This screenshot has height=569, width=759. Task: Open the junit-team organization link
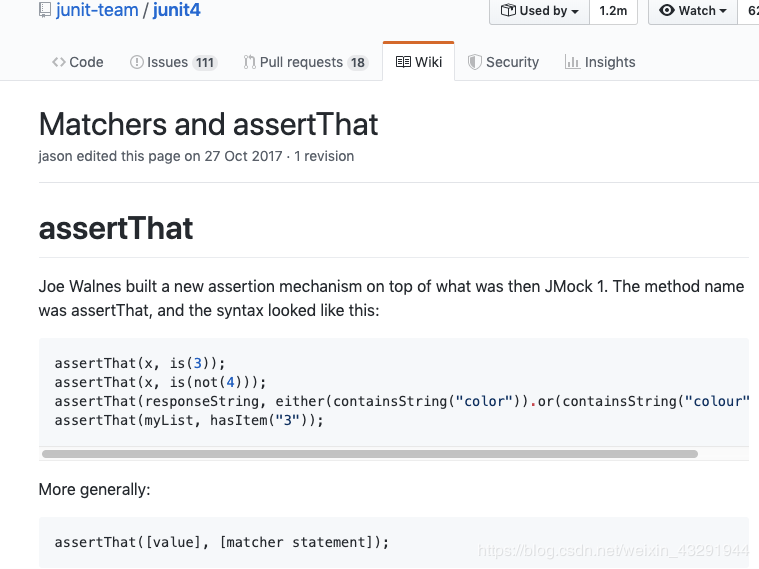pos(97,10)
